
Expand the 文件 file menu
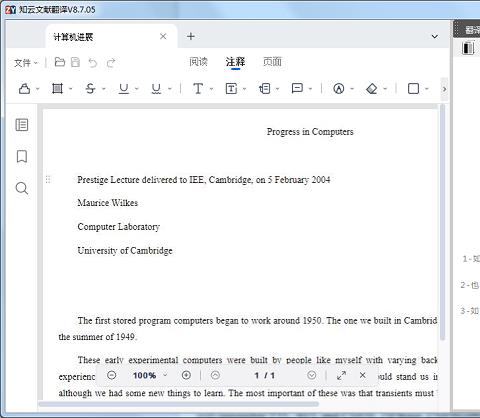26,63
